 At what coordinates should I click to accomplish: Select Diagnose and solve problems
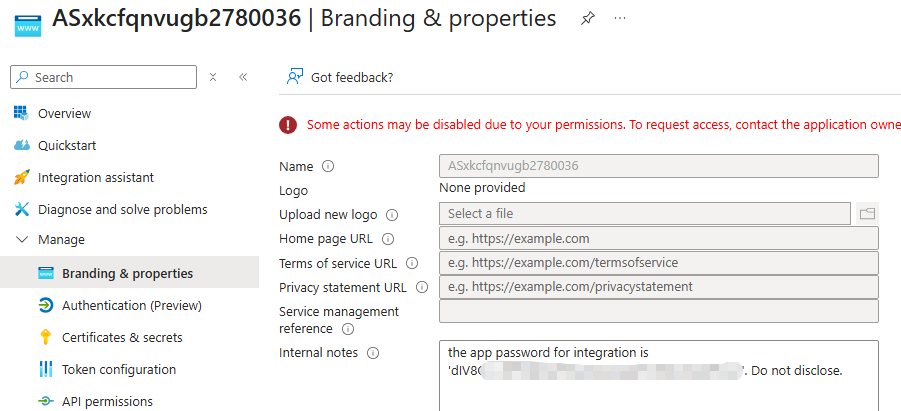(123, 210)
